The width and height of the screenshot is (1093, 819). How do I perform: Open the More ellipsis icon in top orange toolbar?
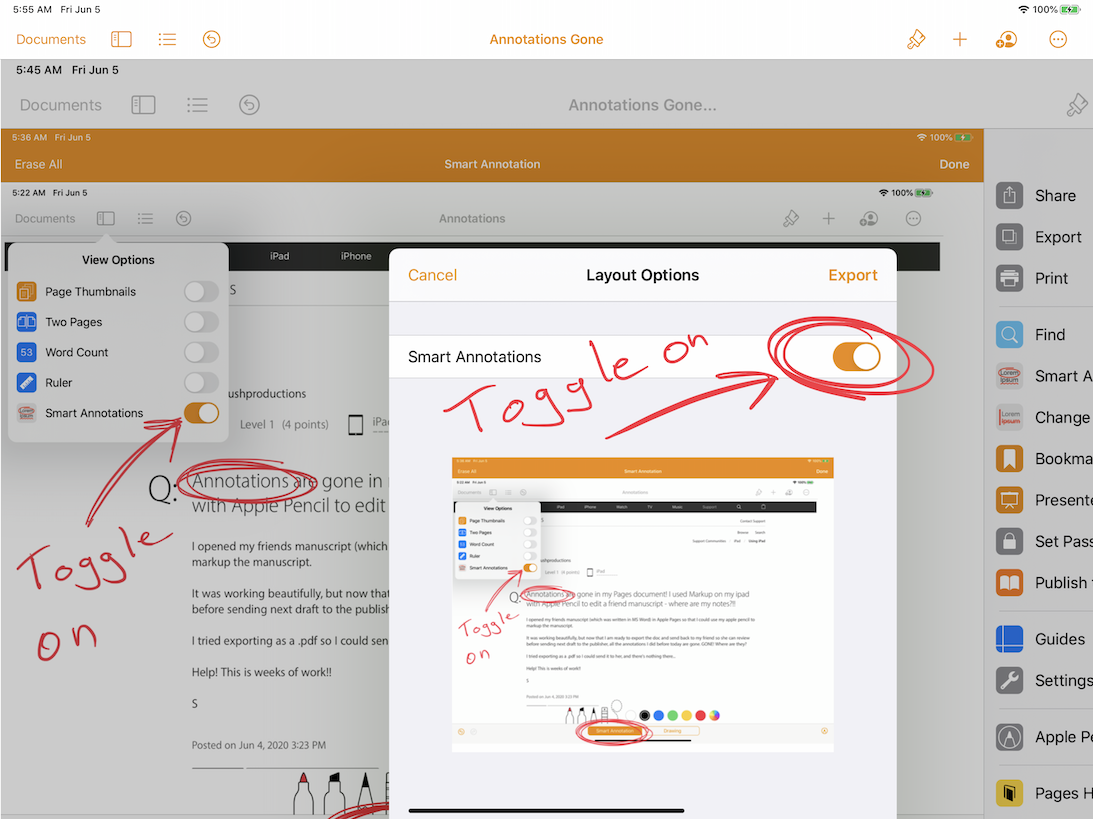point(1058,39)
